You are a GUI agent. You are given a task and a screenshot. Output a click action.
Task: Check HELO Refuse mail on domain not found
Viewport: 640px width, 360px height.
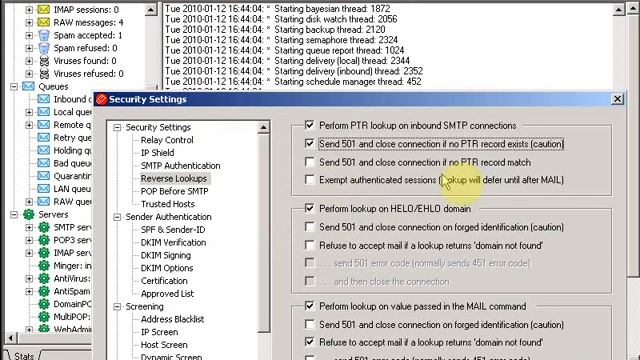point(310,245)
